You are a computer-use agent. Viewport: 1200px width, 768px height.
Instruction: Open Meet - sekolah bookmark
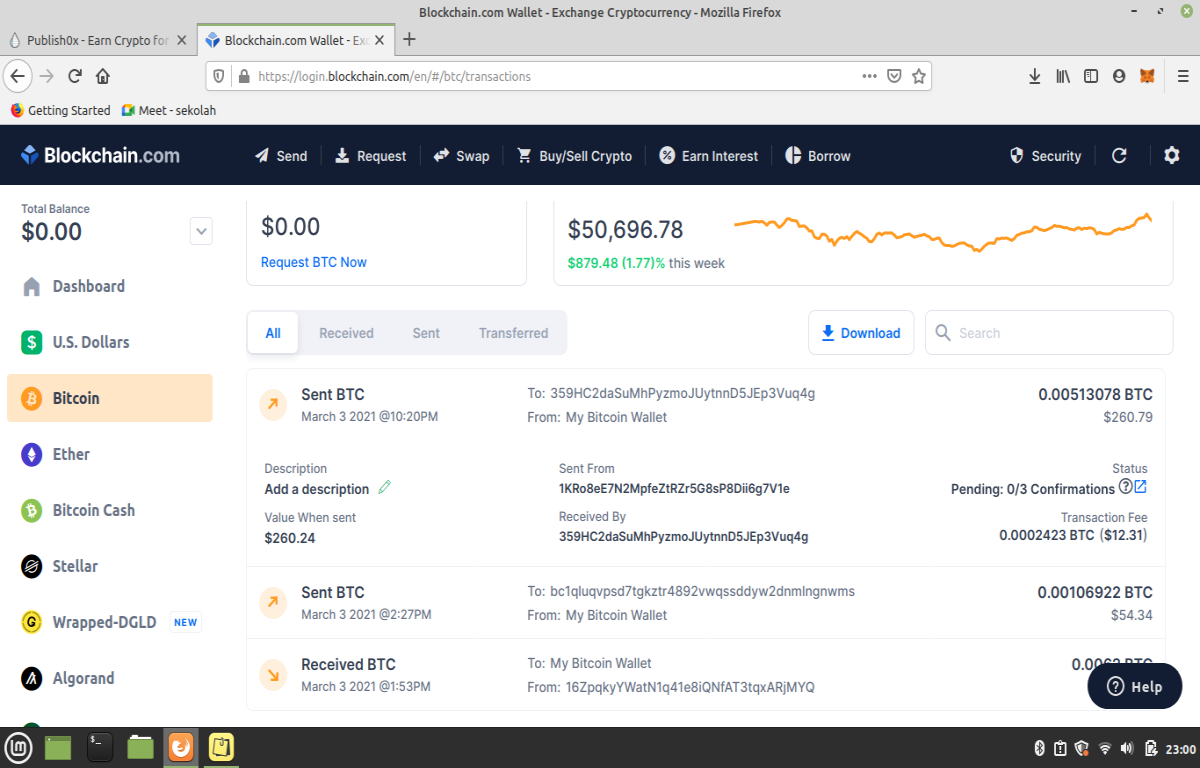tap(168, 110)
